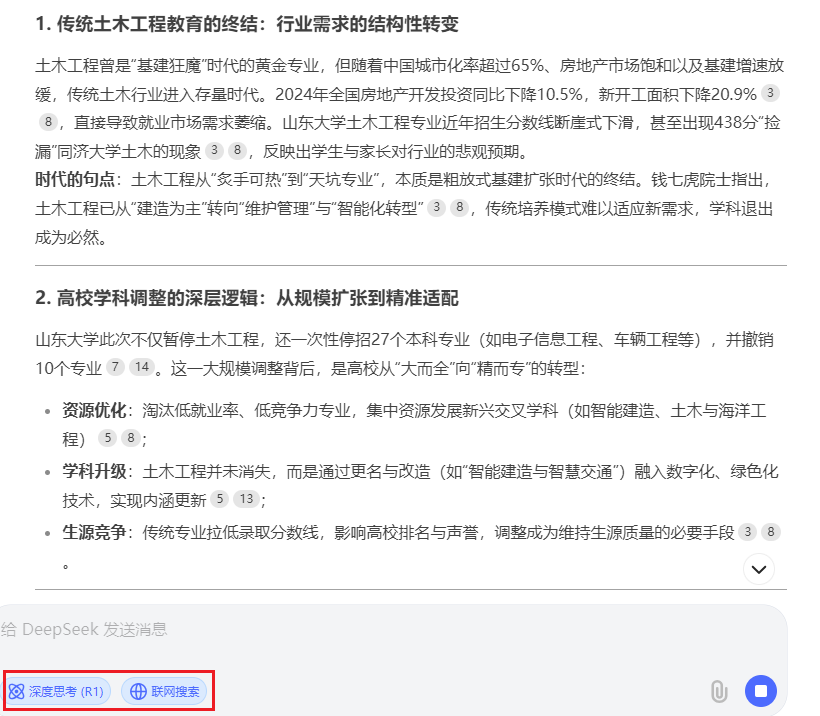Image resolution: width=820 pixels, height=716 pixels.
Task: Toggle the 深度思考 (R1) mode
Action: pyautogui.click(x=58, y=691)
